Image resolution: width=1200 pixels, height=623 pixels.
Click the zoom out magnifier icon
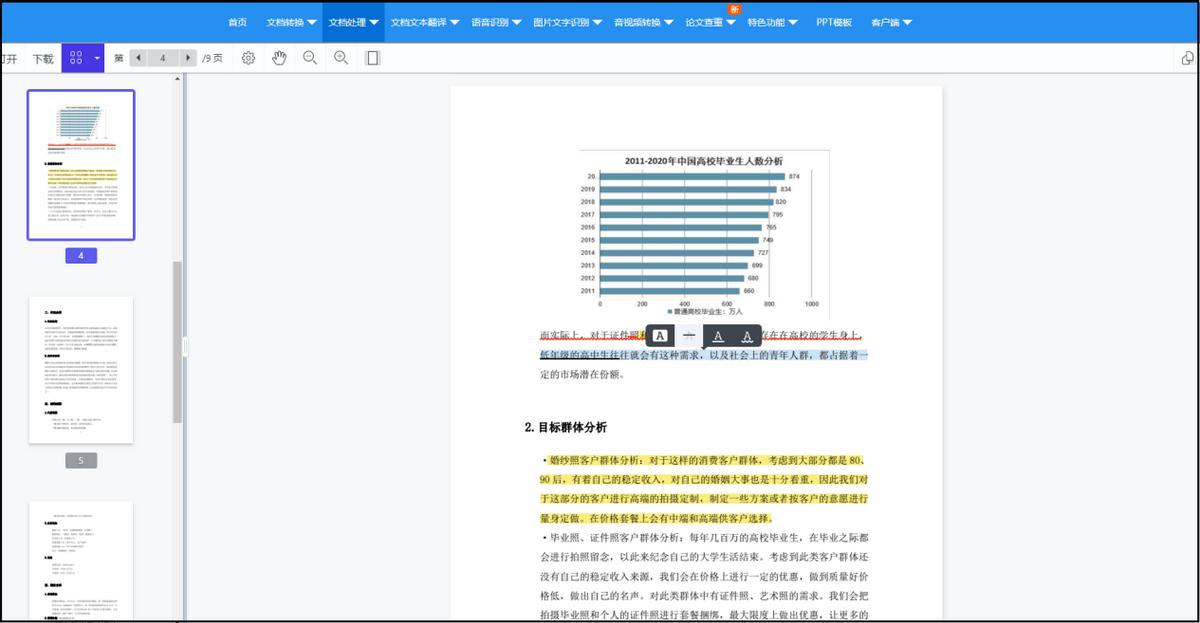310,57
